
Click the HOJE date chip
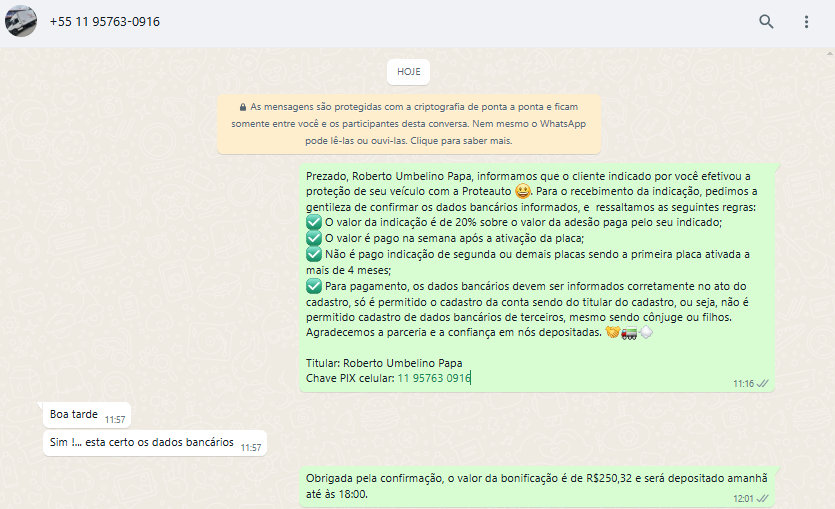tap(408, 72)
